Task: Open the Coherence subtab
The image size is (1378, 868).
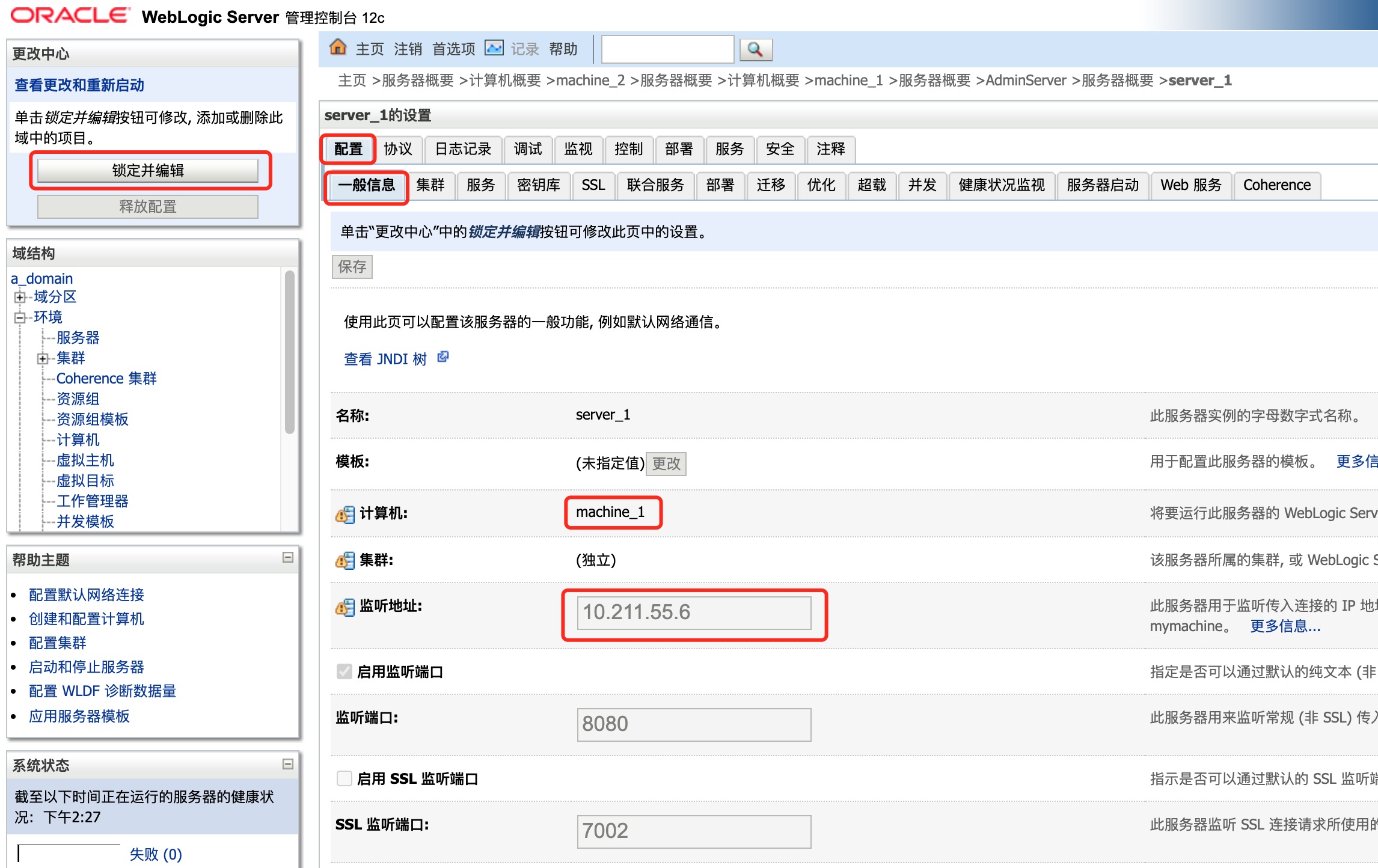Action: pyautogui.click(x=1277, y=185)
